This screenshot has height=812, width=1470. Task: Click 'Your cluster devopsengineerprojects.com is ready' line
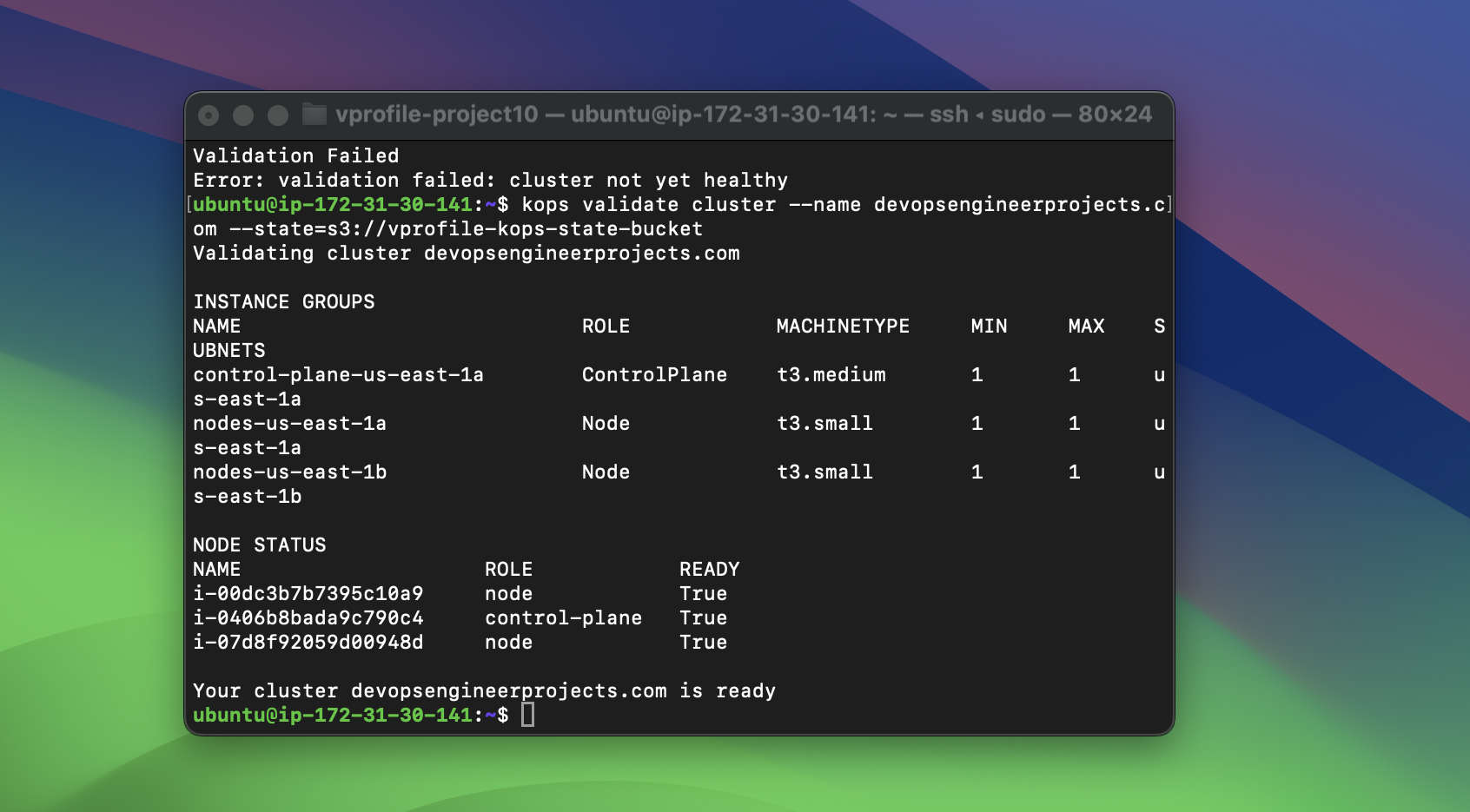click(x=485, y=690)
